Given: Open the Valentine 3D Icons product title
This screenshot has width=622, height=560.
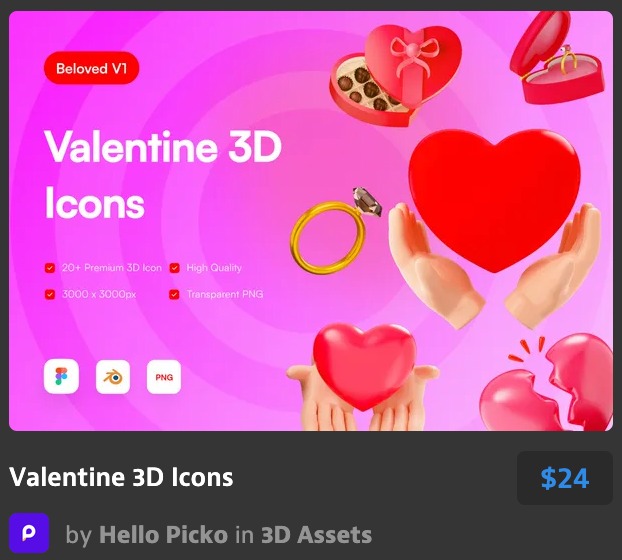Looking at the screenshot, I should 121,477.
